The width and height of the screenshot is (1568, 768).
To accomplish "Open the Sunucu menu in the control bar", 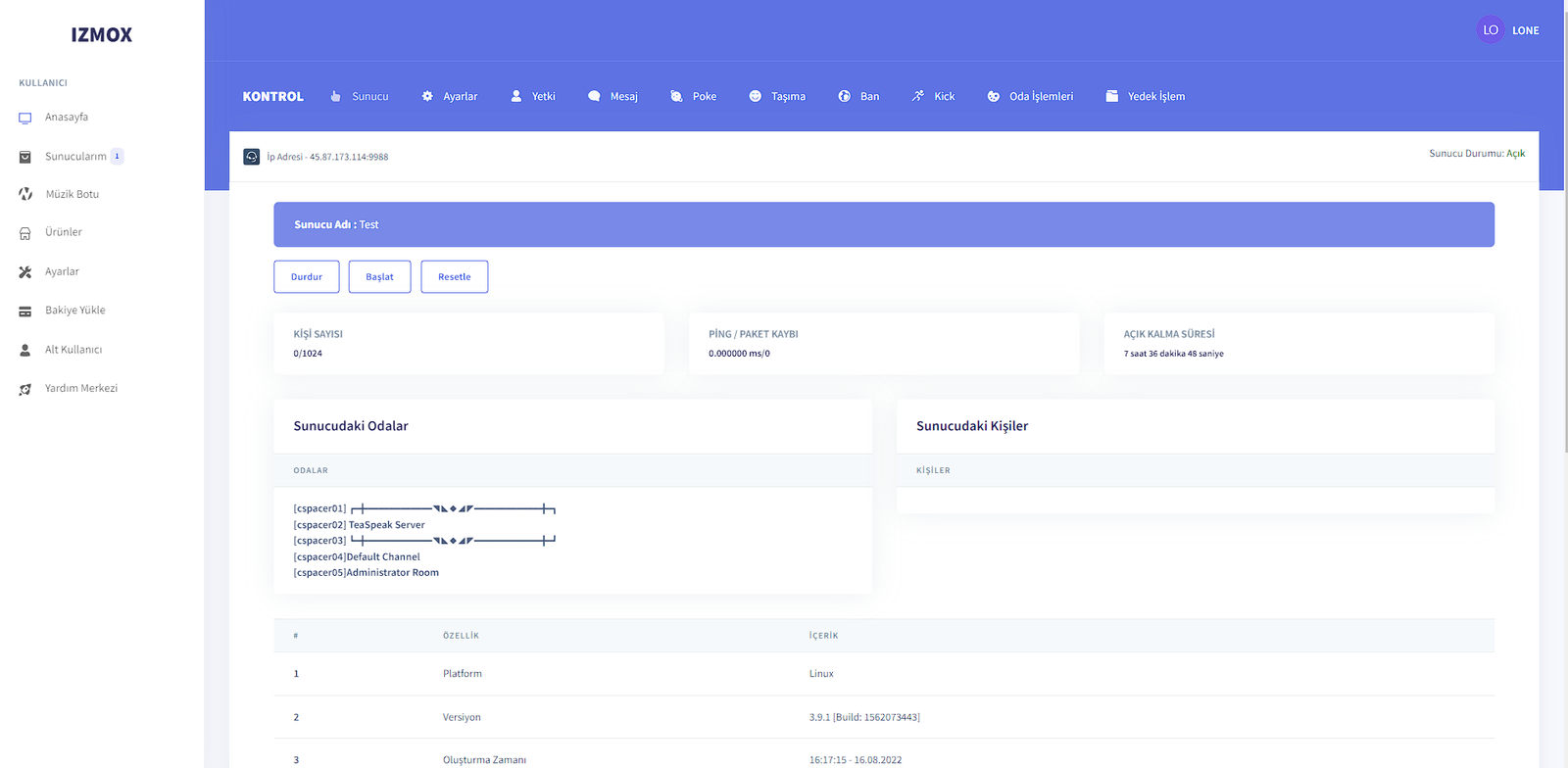I will point(360,96).
